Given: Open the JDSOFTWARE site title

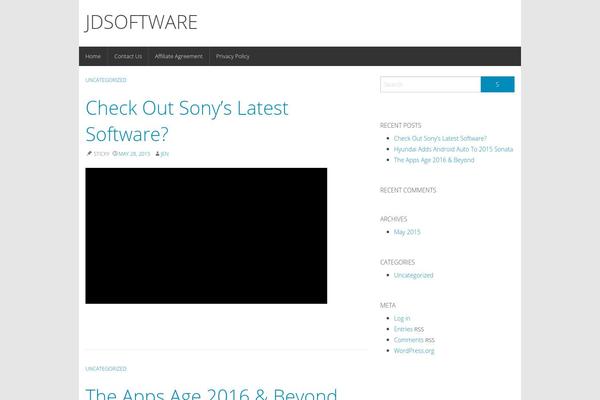Looking at the screenshot, I should (141, 22).
